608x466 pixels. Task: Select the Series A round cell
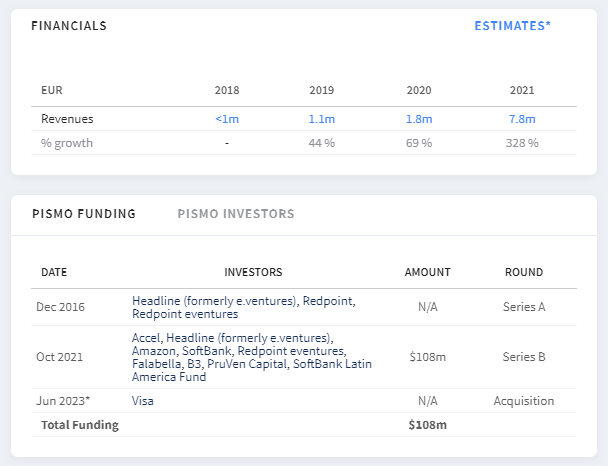[524, 307]
